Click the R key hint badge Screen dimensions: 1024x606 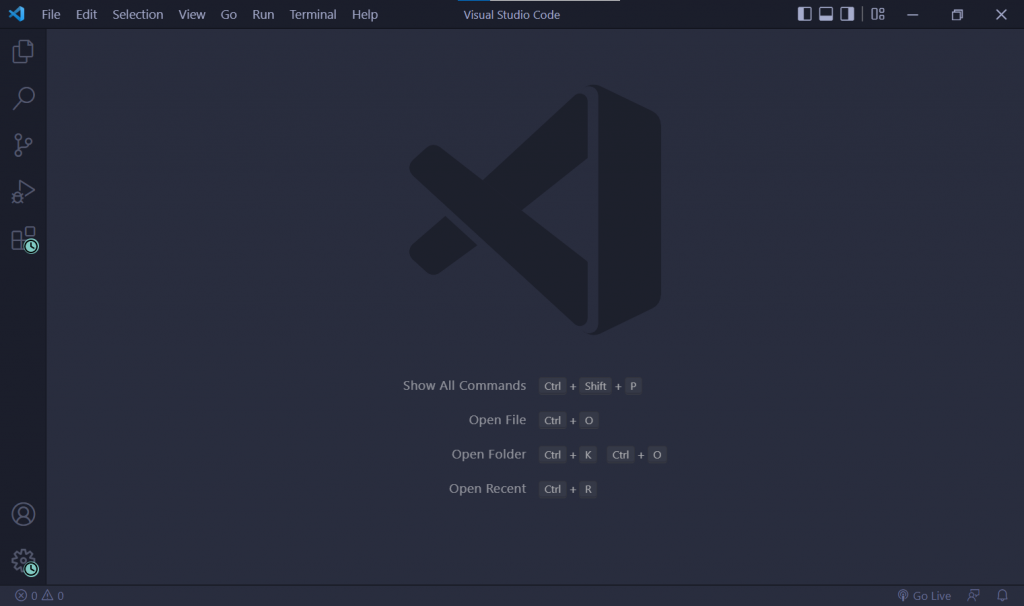(x=588, y=489)
